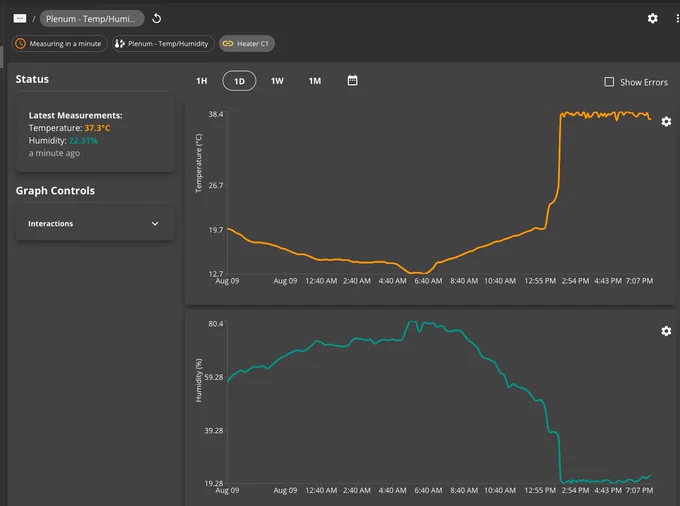Click the clock icon on Measuring chip

click(20, 43)
